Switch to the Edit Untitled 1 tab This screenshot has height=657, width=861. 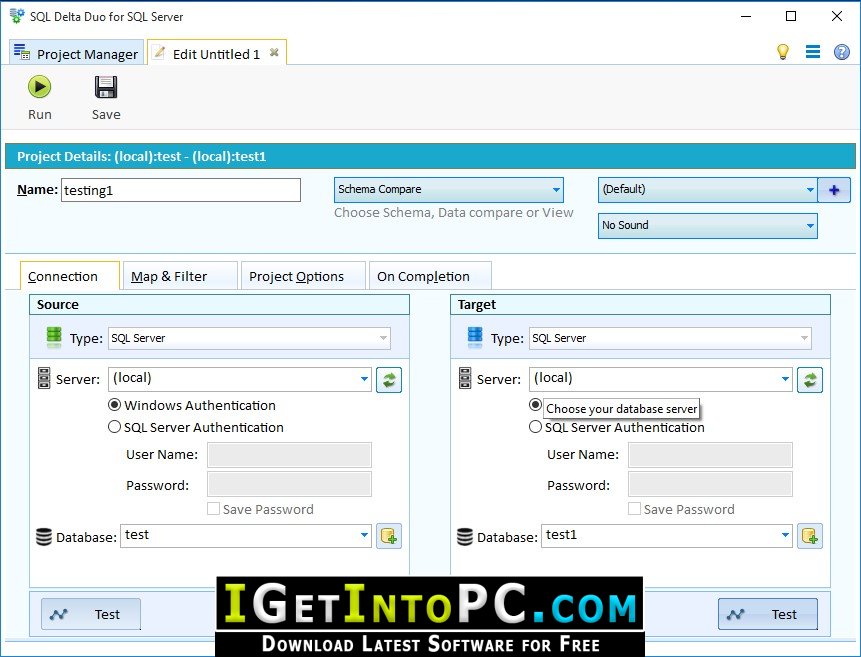coord(217,53)
